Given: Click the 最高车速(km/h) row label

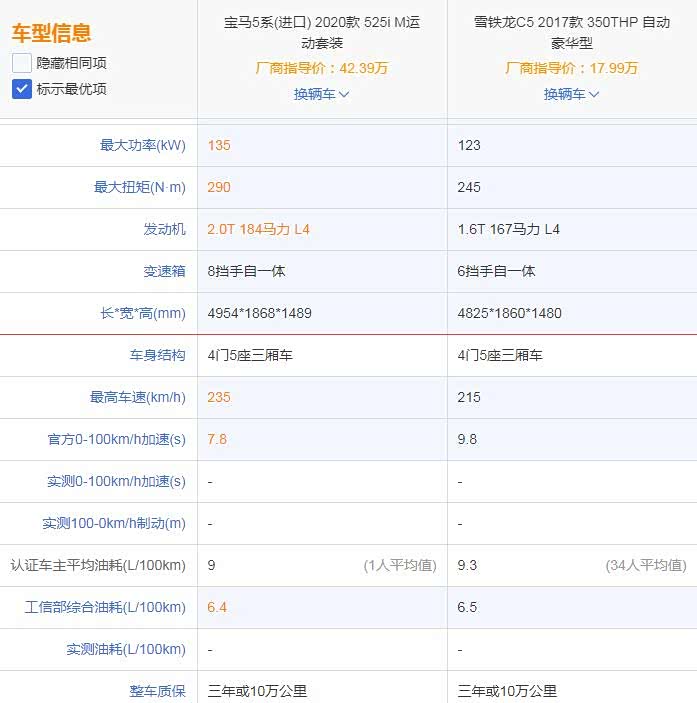Looking at the screenshot, I should coord(138,397).
